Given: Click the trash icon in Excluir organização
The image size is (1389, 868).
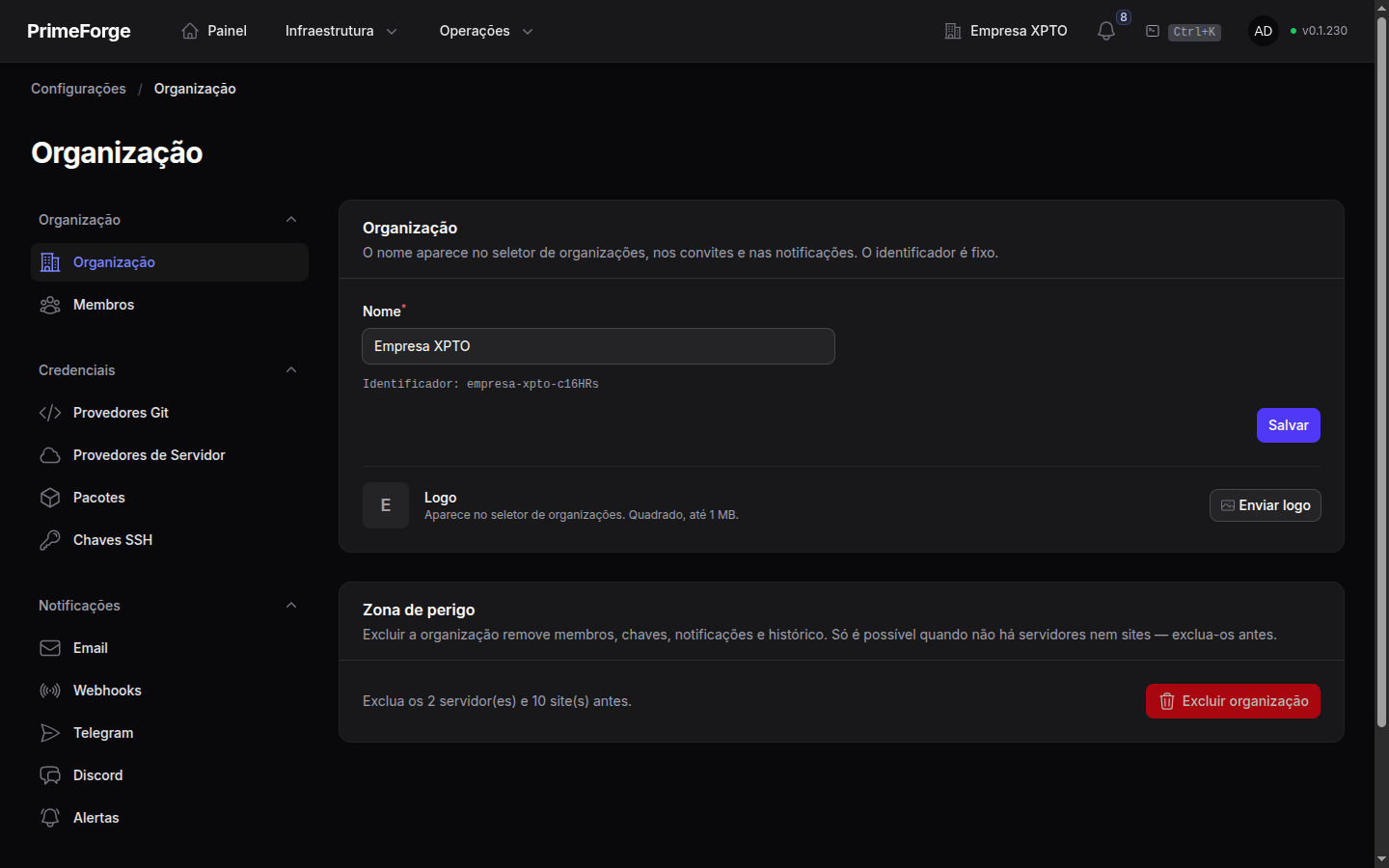Looking at the screenshot, I should click(x=1167, y=701).
